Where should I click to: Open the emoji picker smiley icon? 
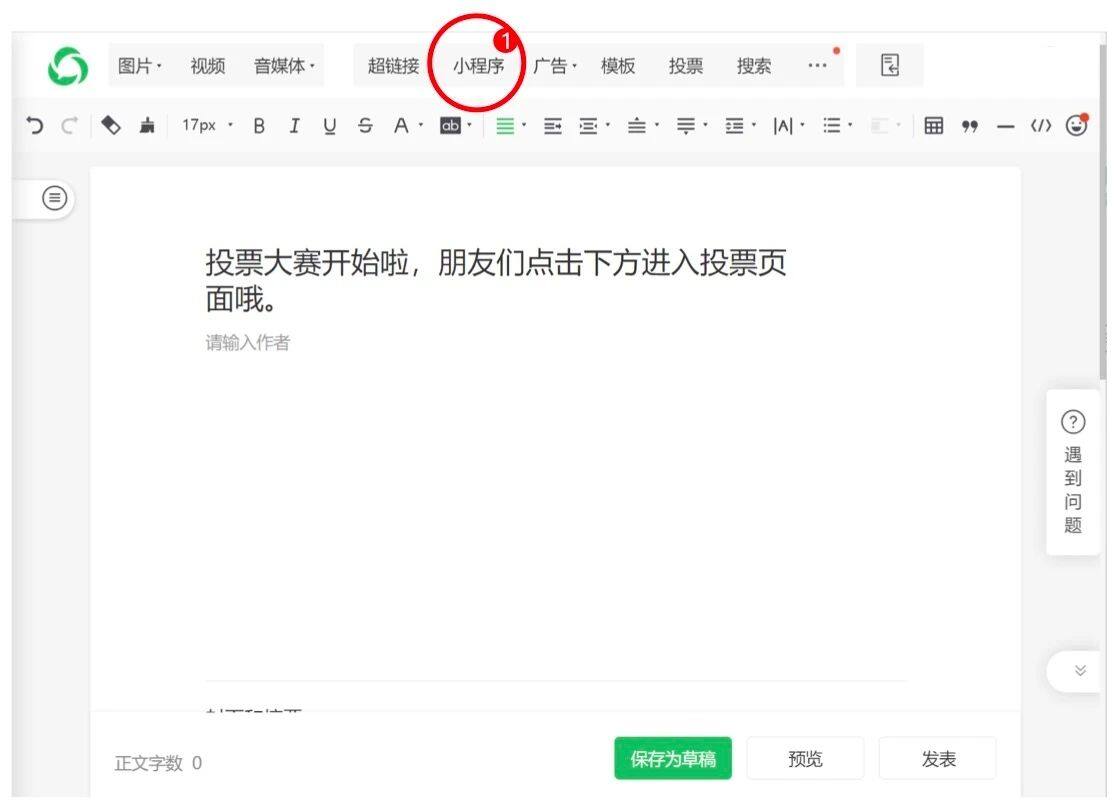1076,125
